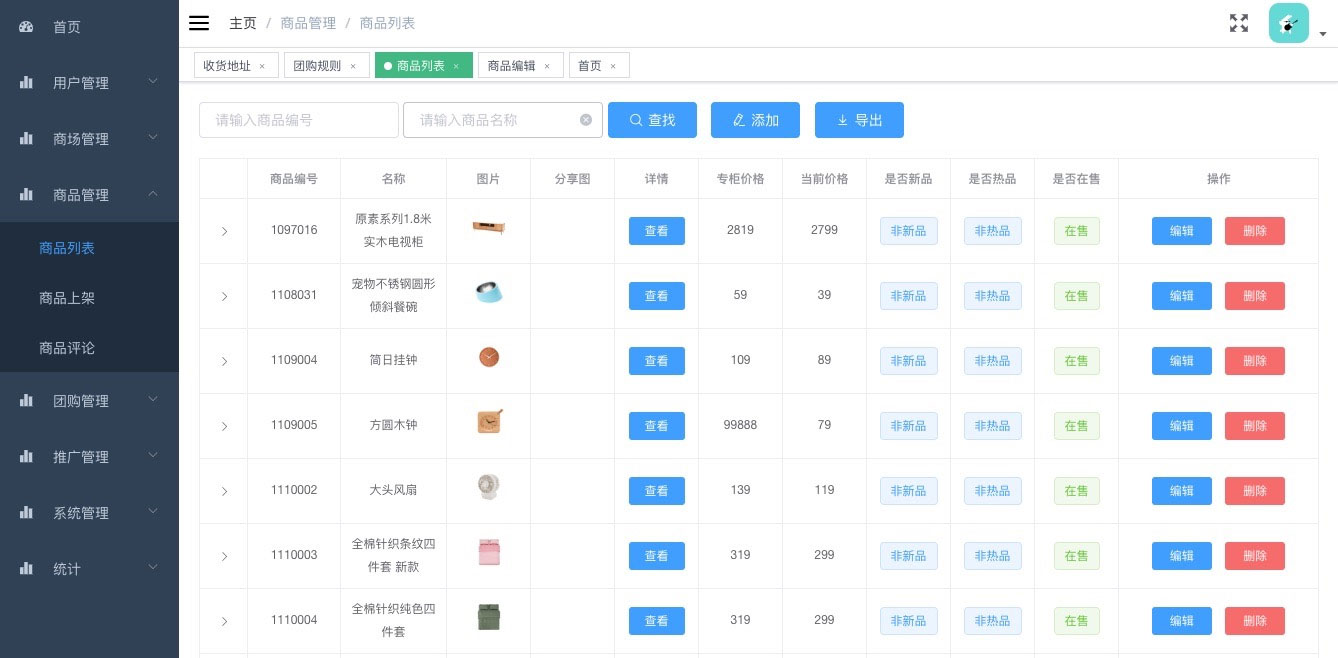Viewport: 1338px width, 658px height.
Task: Open 商品上架 in the sidebar
Action: coord(67,298)
